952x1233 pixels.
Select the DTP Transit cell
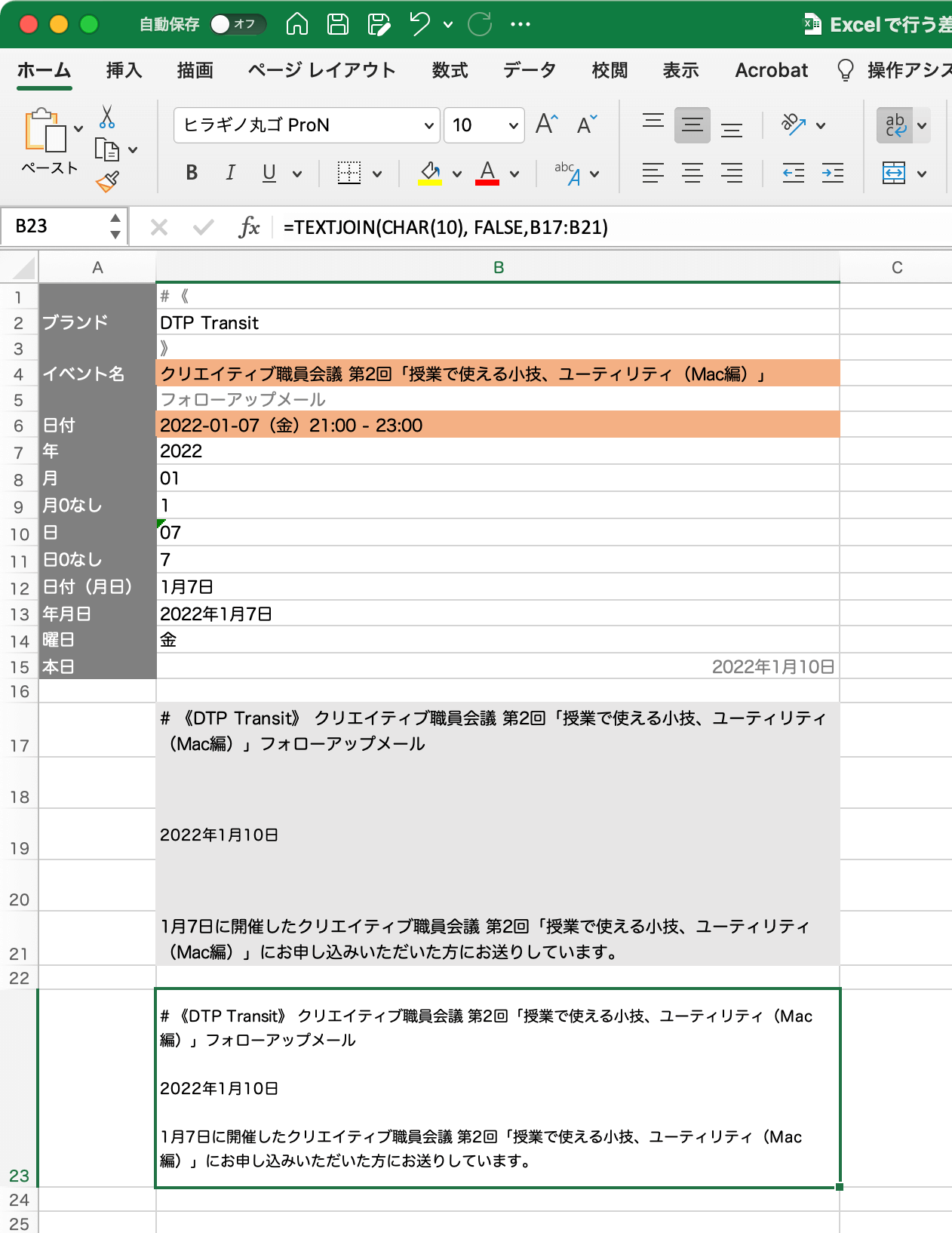pos(498,323)
